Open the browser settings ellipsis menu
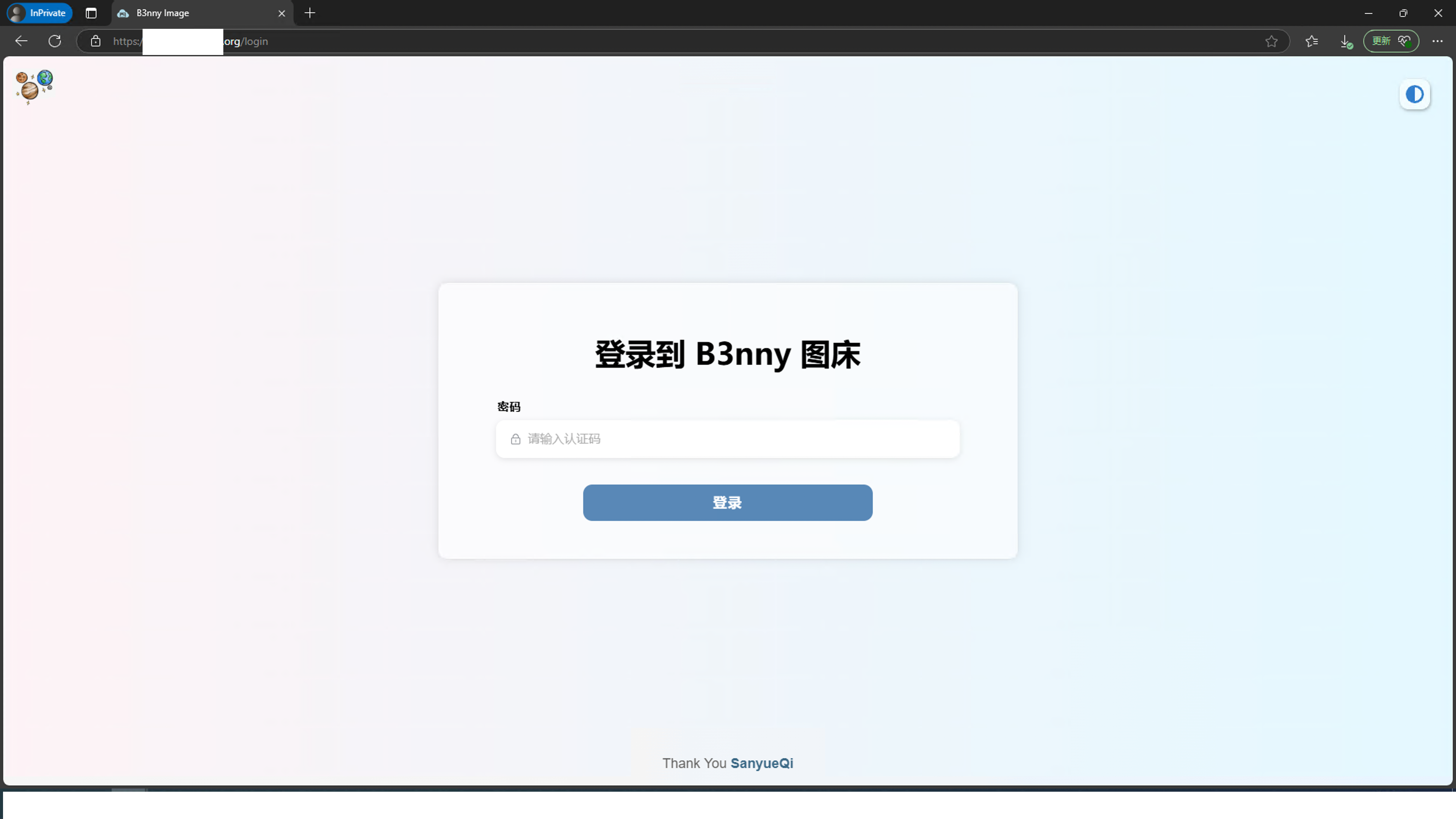The width and height of the screenshot is (1456, 819). tap(1438, 41)
